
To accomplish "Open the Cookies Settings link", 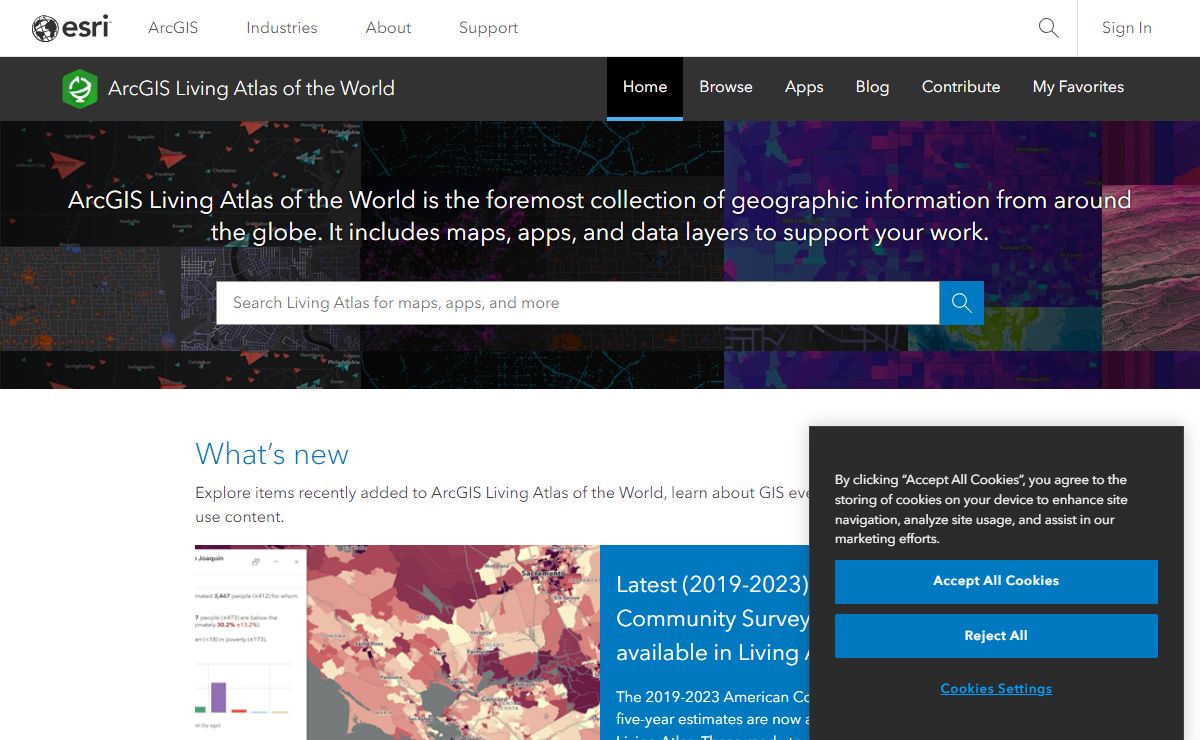I will coord(996,689).
